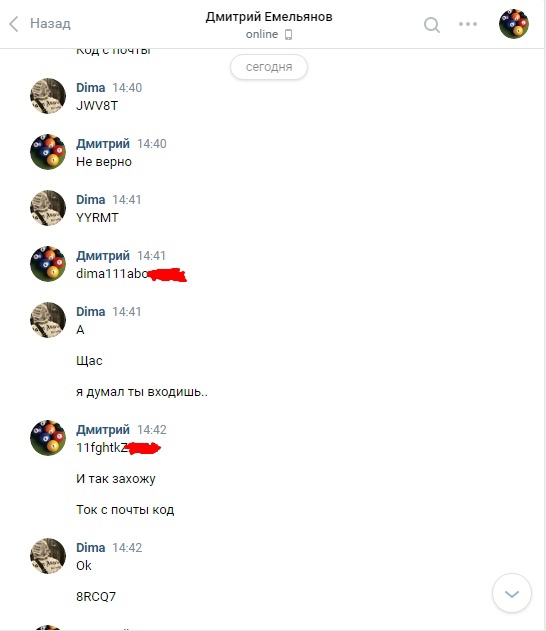
Task: Click the Dima avatar next to the Ok message
Action: coord(48,556)
